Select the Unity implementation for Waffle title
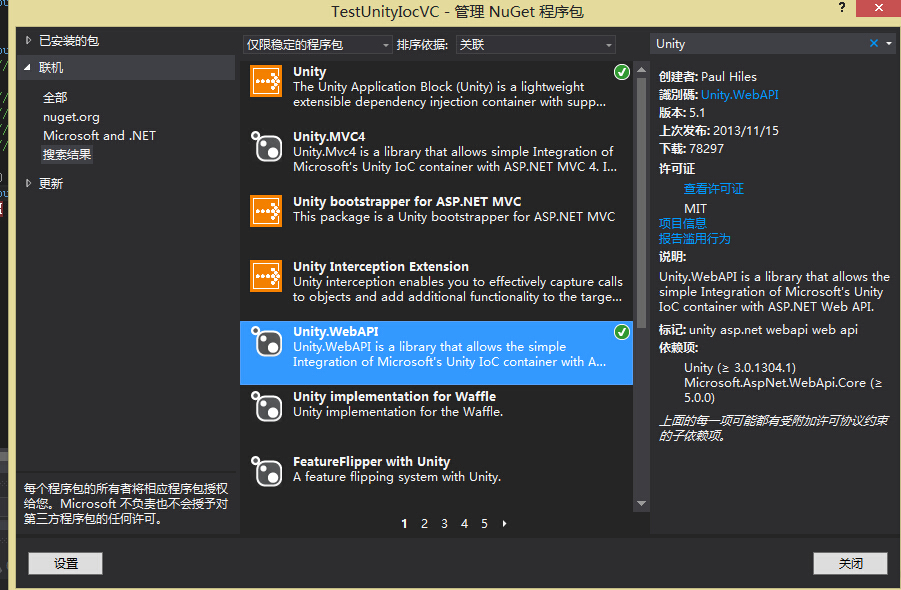 click(x=394, y=396)
